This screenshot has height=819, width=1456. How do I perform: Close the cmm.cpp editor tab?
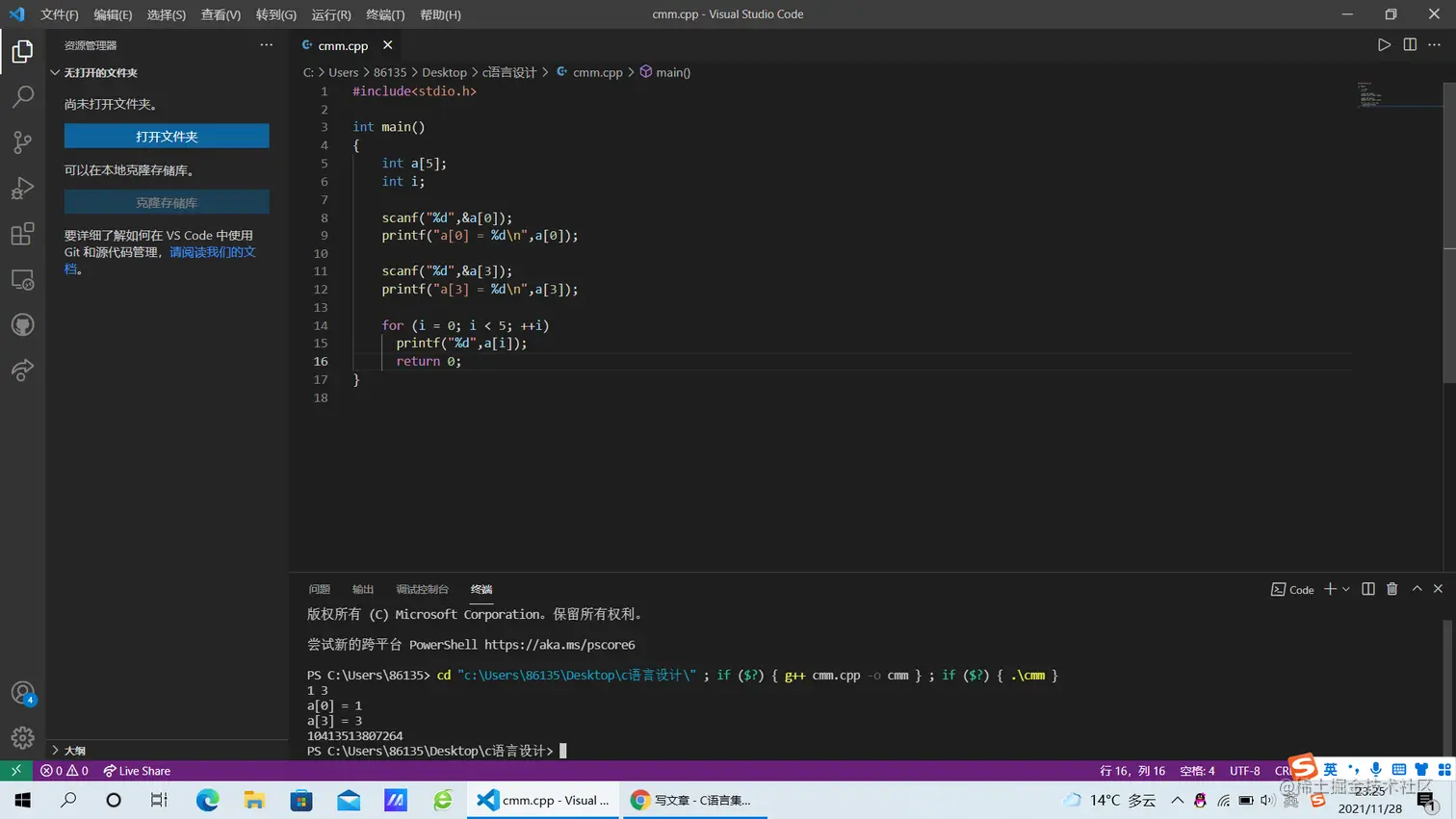pos(387,45)
